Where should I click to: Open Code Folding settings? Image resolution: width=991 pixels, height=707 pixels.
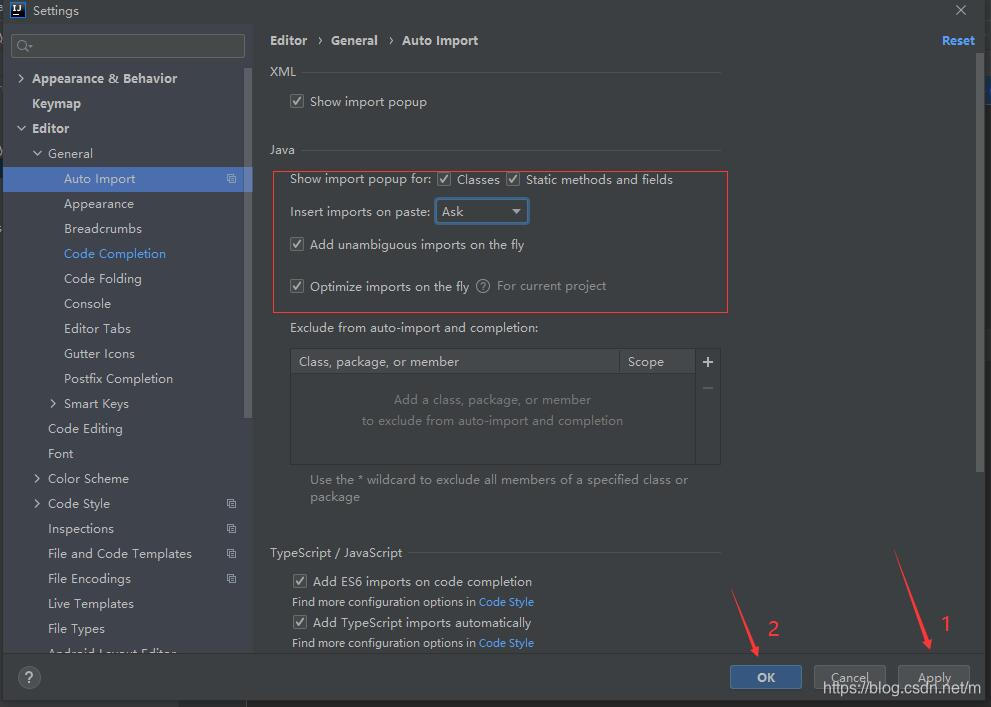click(x=102, y=279)
